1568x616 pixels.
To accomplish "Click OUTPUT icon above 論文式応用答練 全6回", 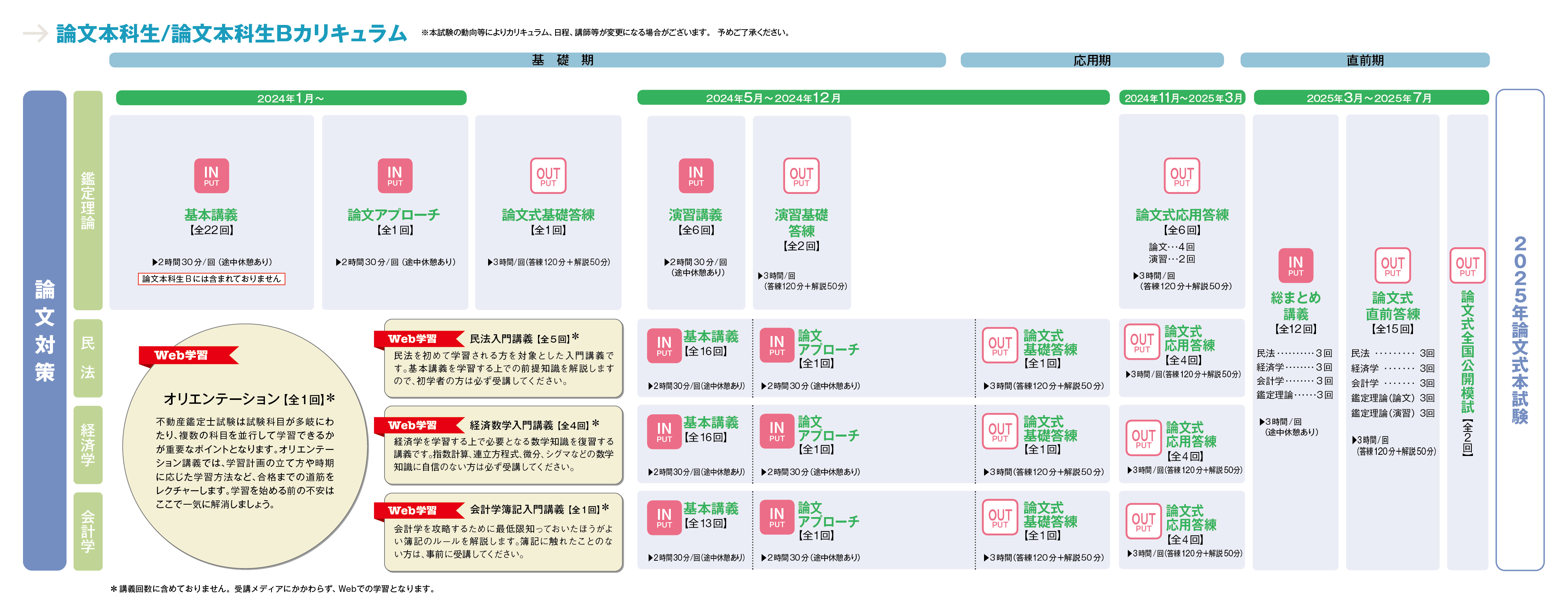I will tap(1182, 176).
